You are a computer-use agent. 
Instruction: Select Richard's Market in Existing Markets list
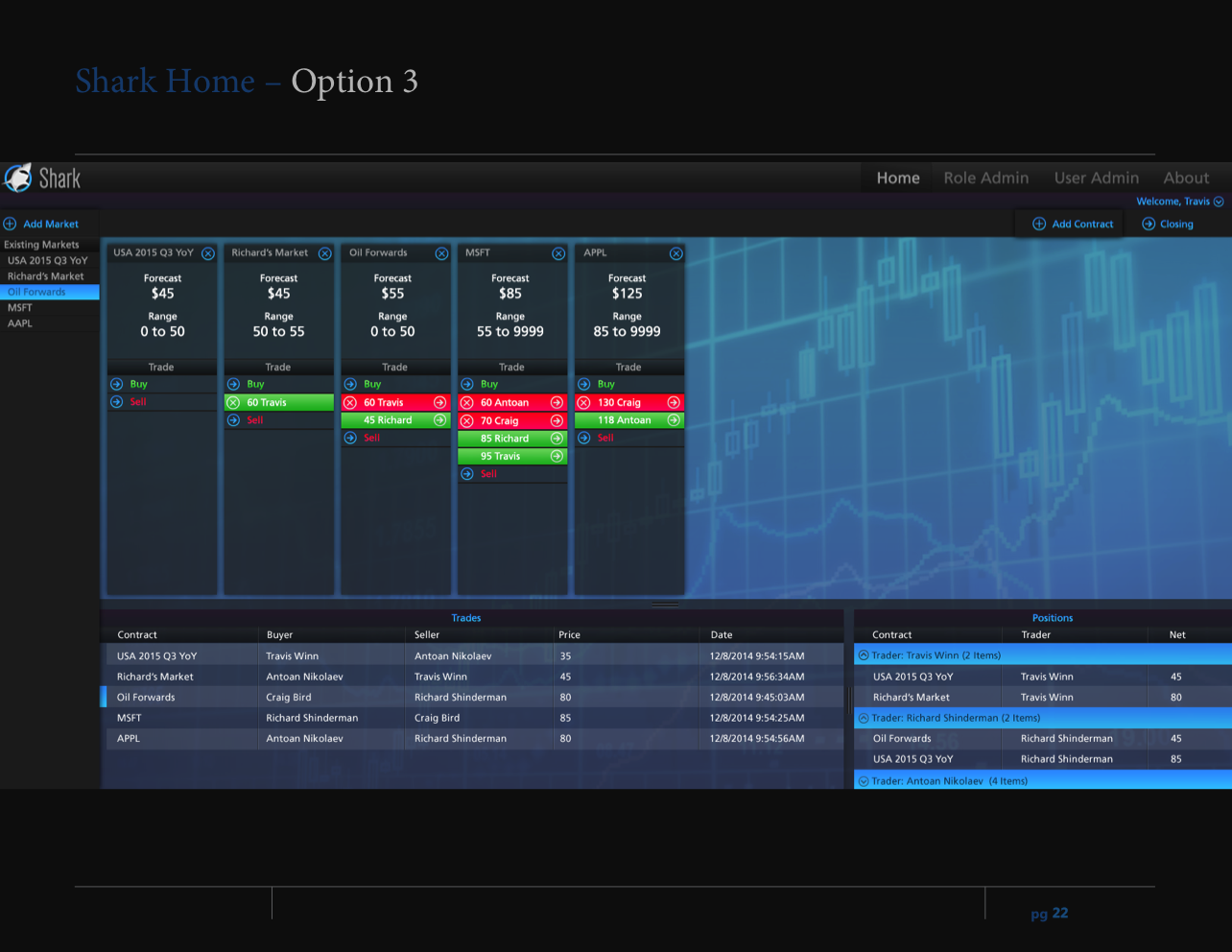[x=46, y=276]
